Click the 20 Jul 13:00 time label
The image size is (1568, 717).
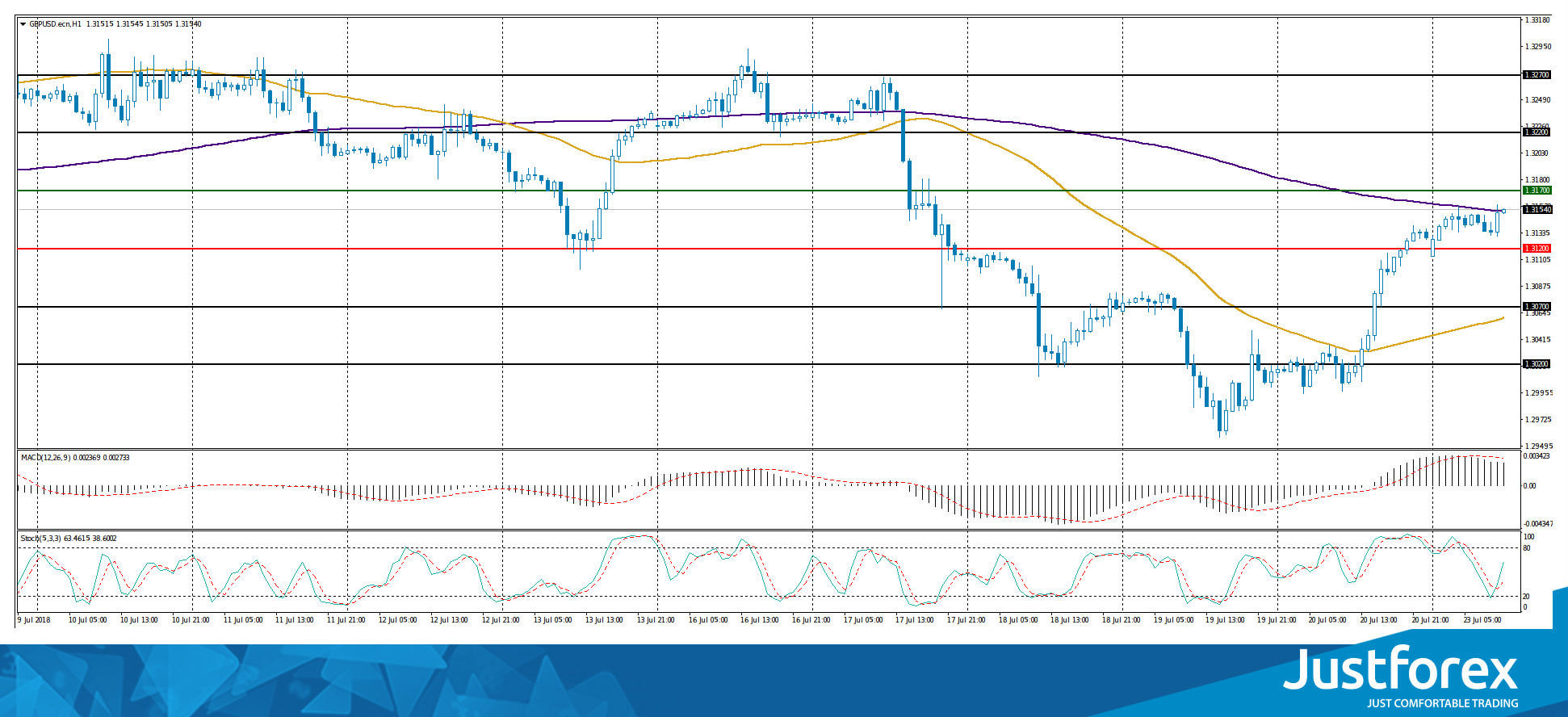pyautogui.click(x=1380, y=620)
